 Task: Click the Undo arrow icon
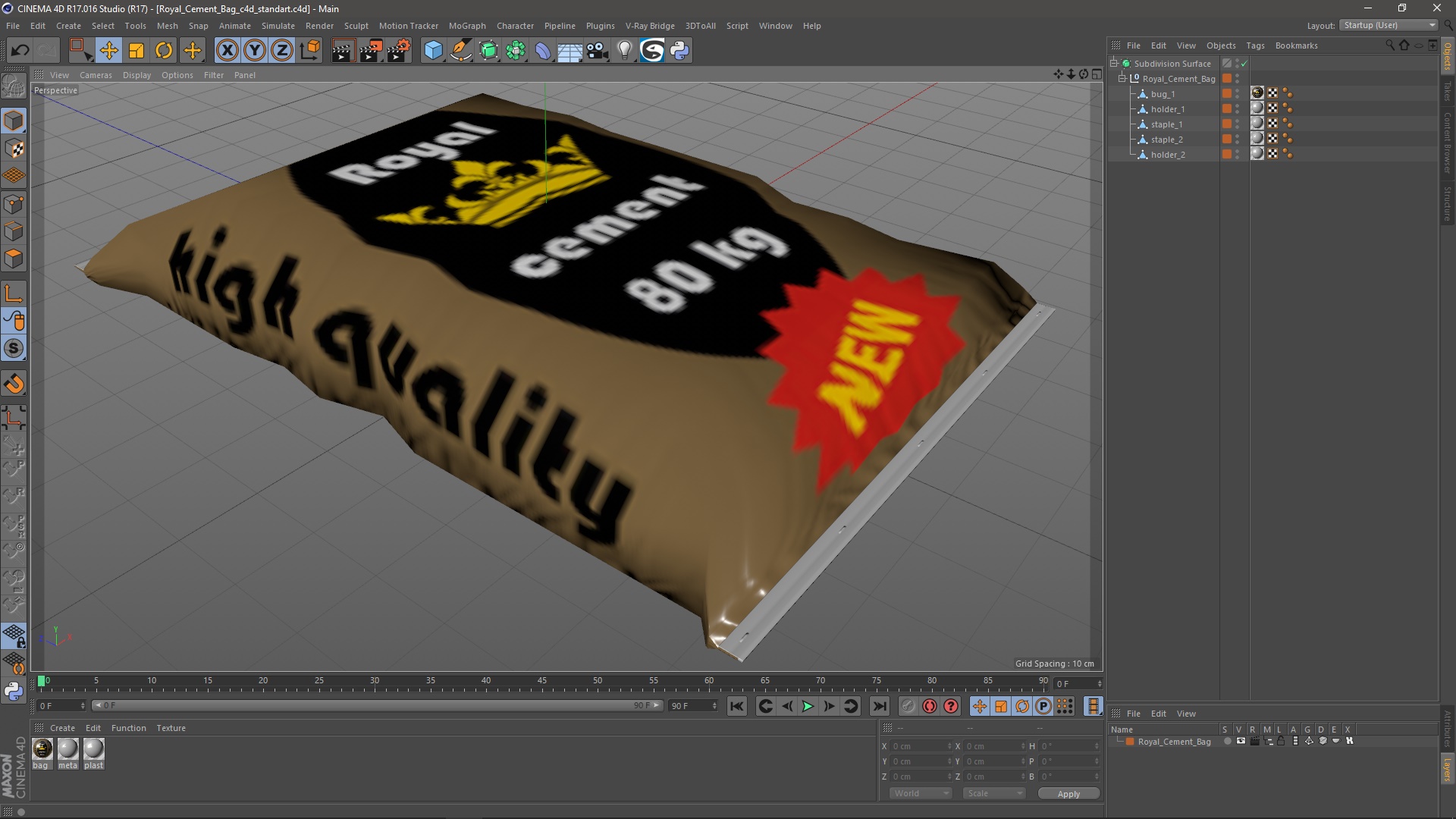pos(20,51)
